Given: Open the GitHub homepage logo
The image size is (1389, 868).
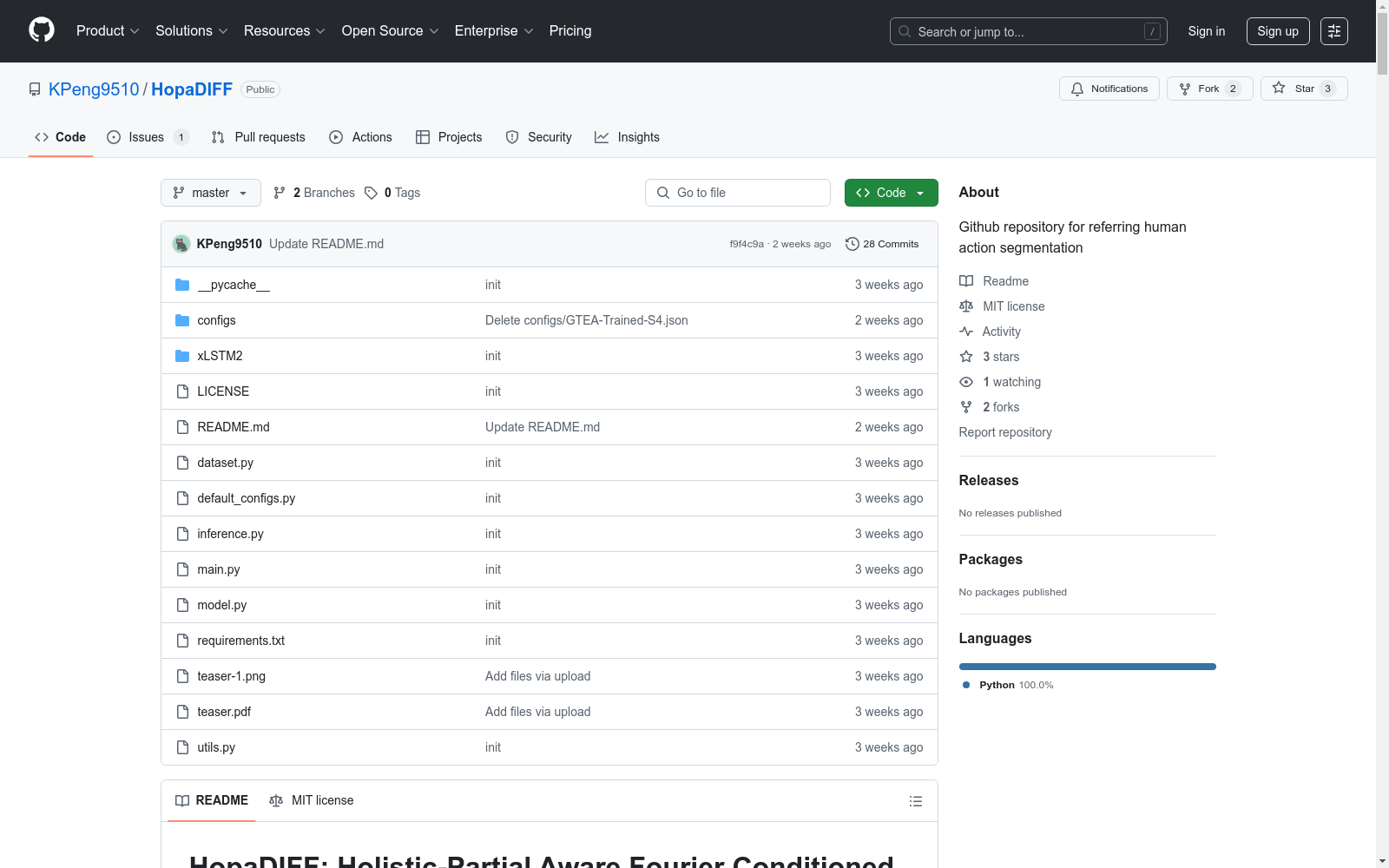Looking at the screenshot, I should click(42, 30).
